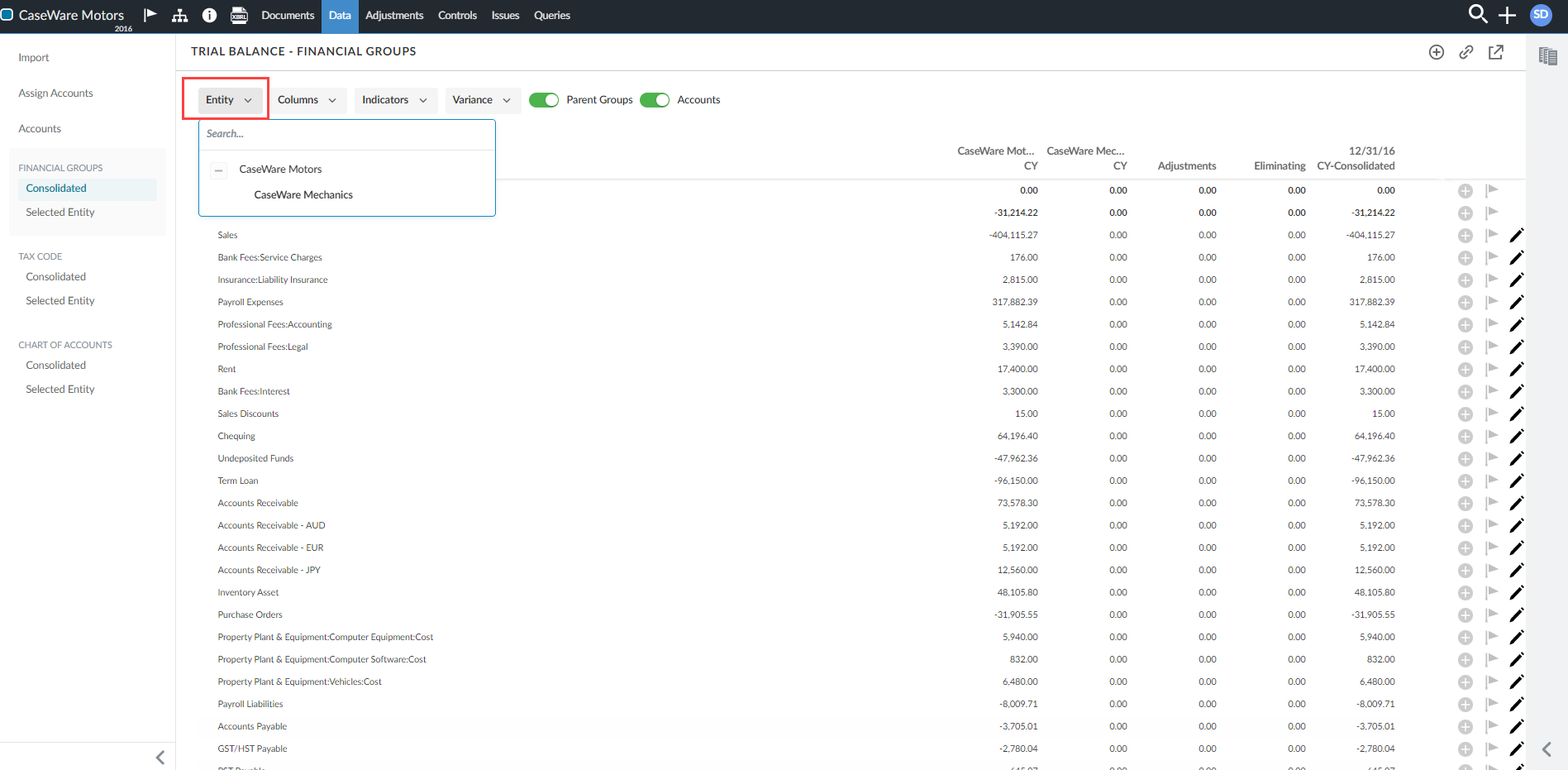
Task: Open the Columns dropdown
Action: coord(308,100)
